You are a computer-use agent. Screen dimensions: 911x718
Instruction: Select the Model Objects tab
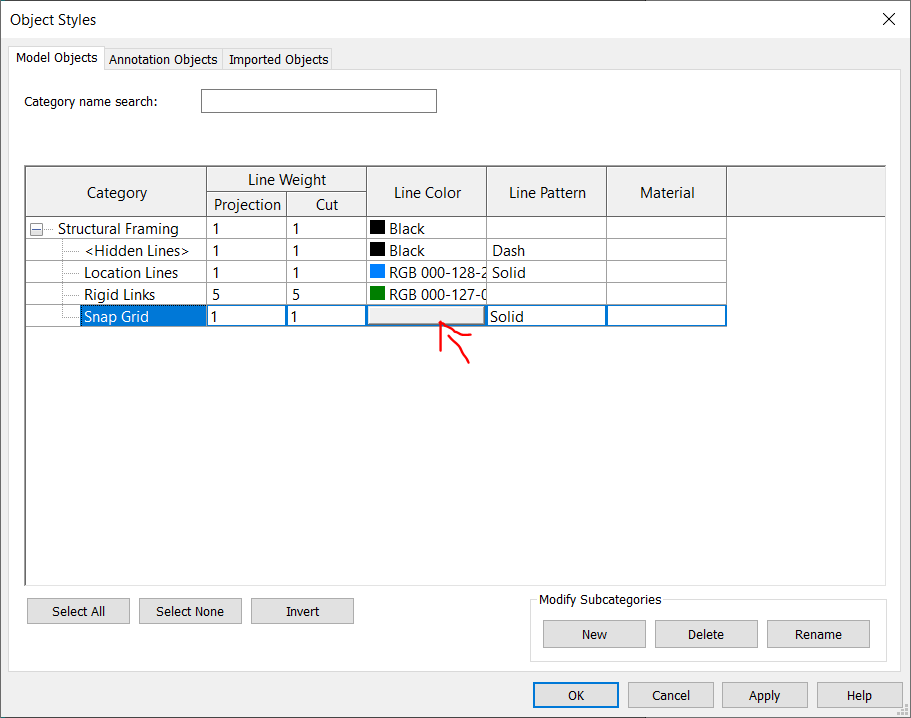point(56,57)
